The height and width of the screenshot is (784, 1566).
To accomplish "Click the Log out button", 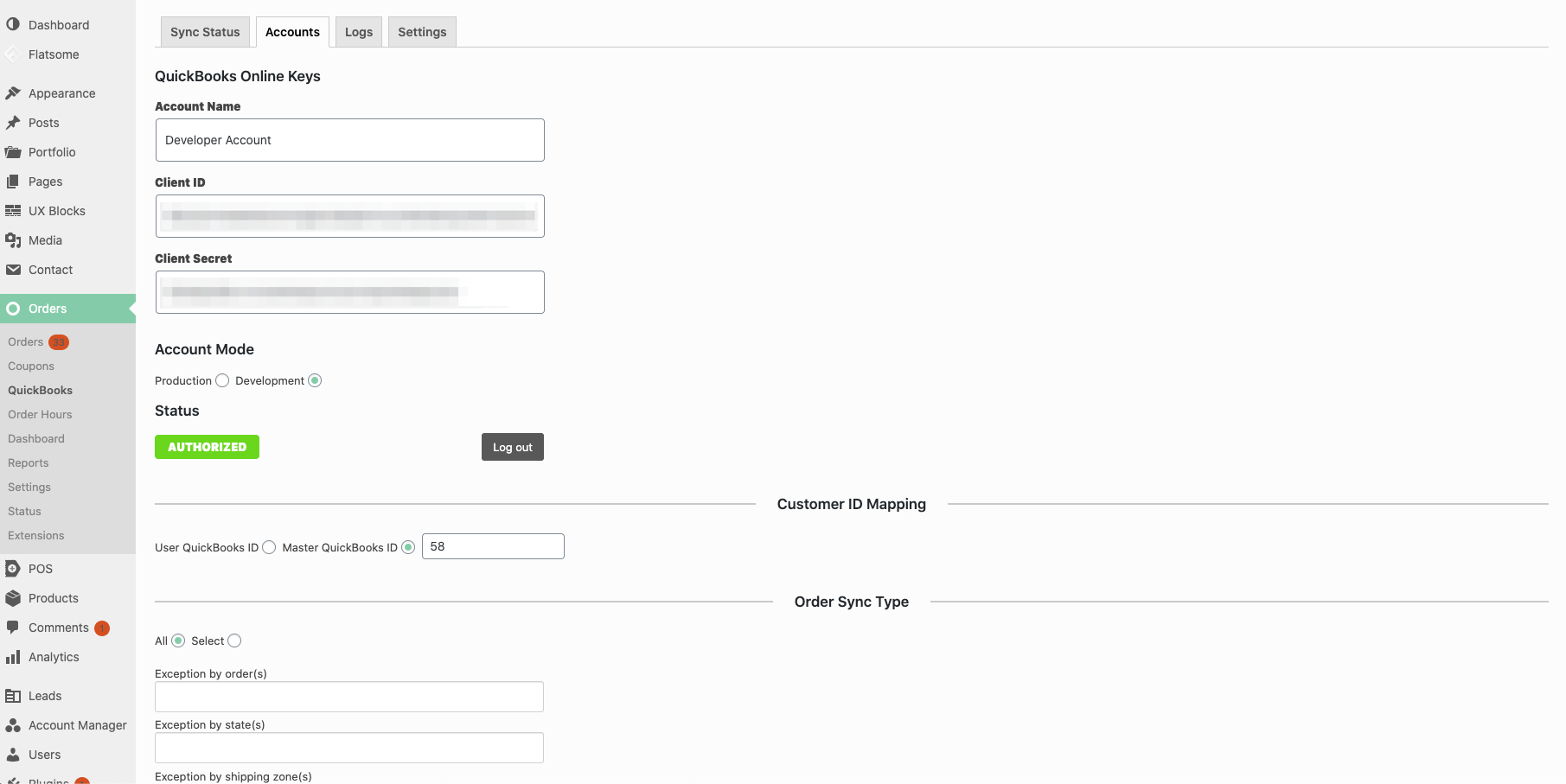I will (512, 447).
